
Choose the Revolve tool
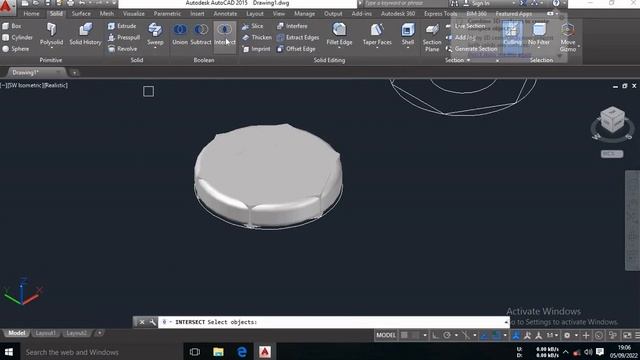122,49
